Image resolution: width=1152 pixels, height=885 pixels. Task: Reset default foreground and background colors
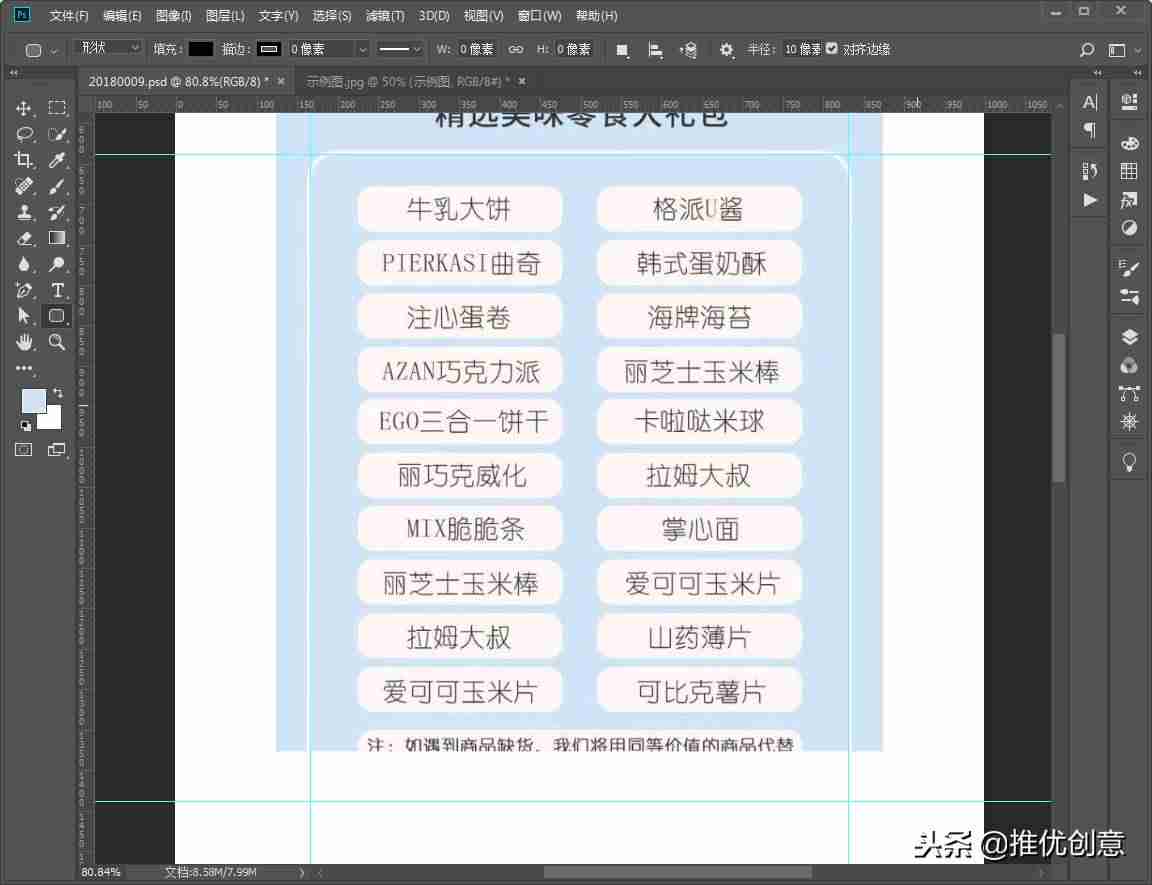[x=26, y=425]
